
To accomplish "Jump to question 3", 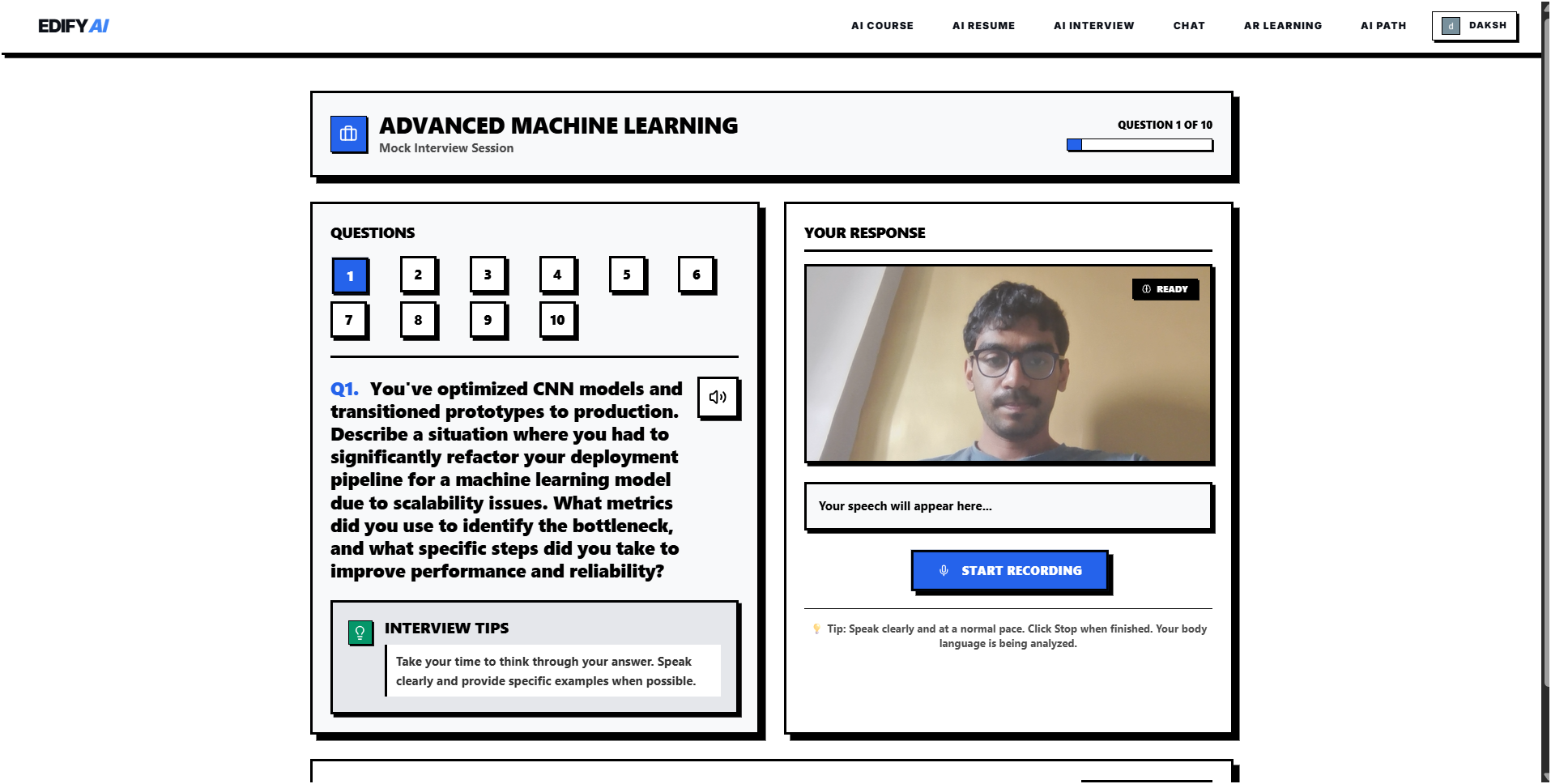I will (488, 275).
